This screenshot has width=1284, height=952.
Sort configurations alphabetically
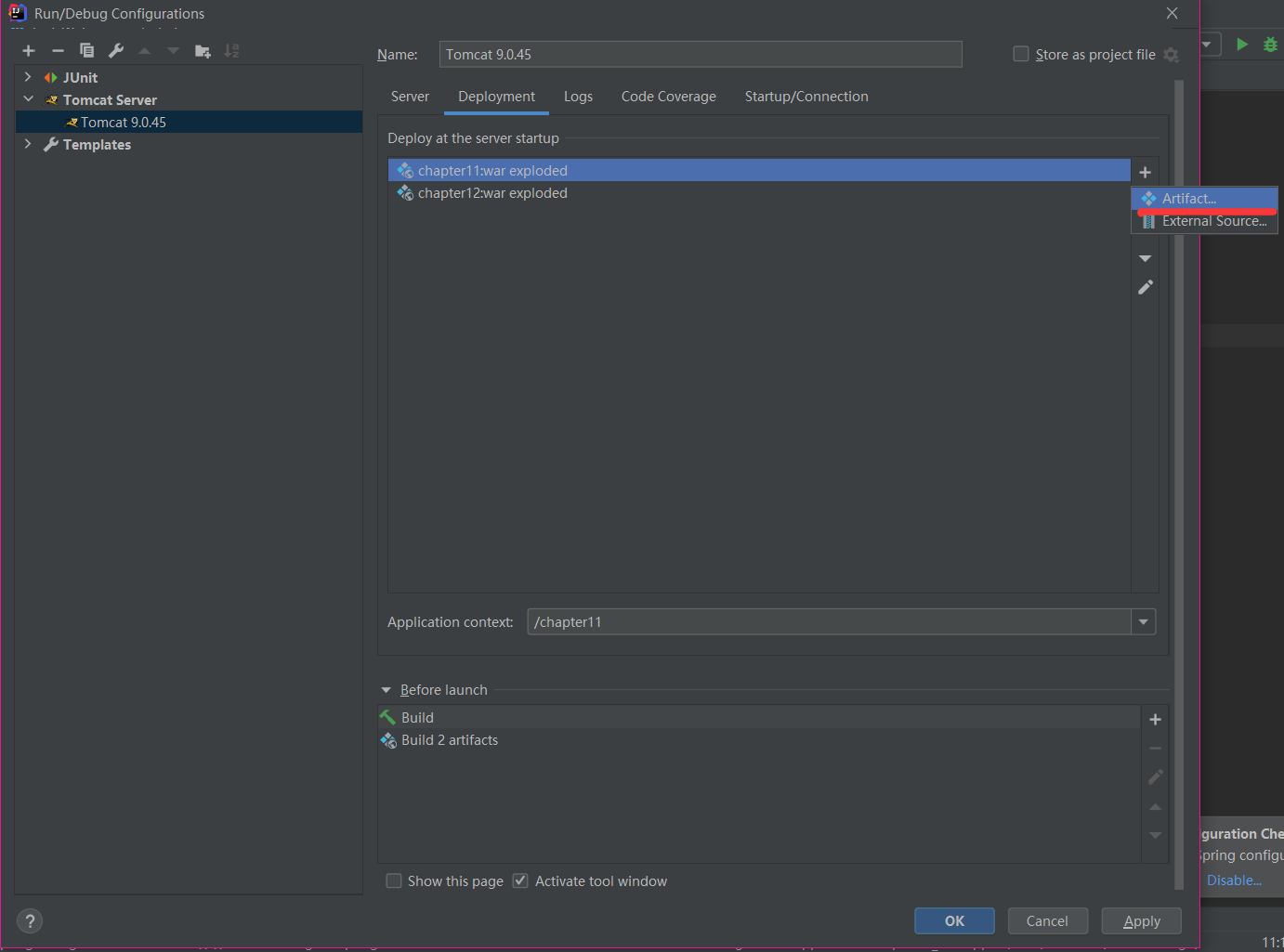click(231, 51)
